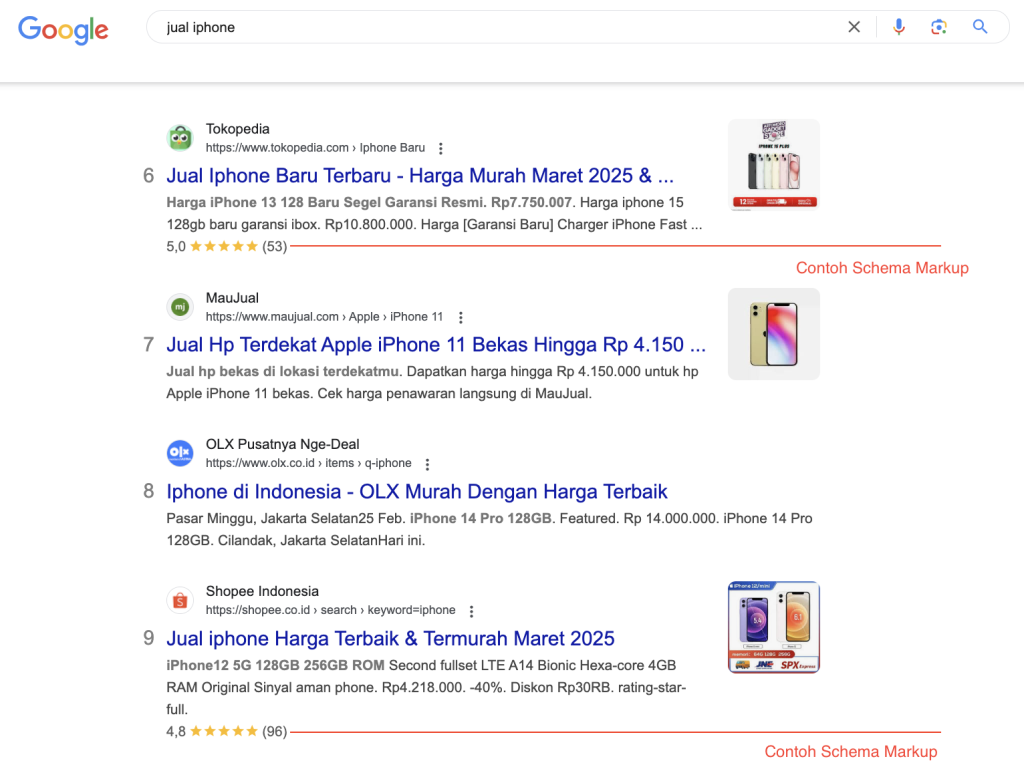This screenshot has width=1024, height=775.
Task: Open 'Jual iphone Harga Terbaik & Termurah' link
Action: (391, 639)
